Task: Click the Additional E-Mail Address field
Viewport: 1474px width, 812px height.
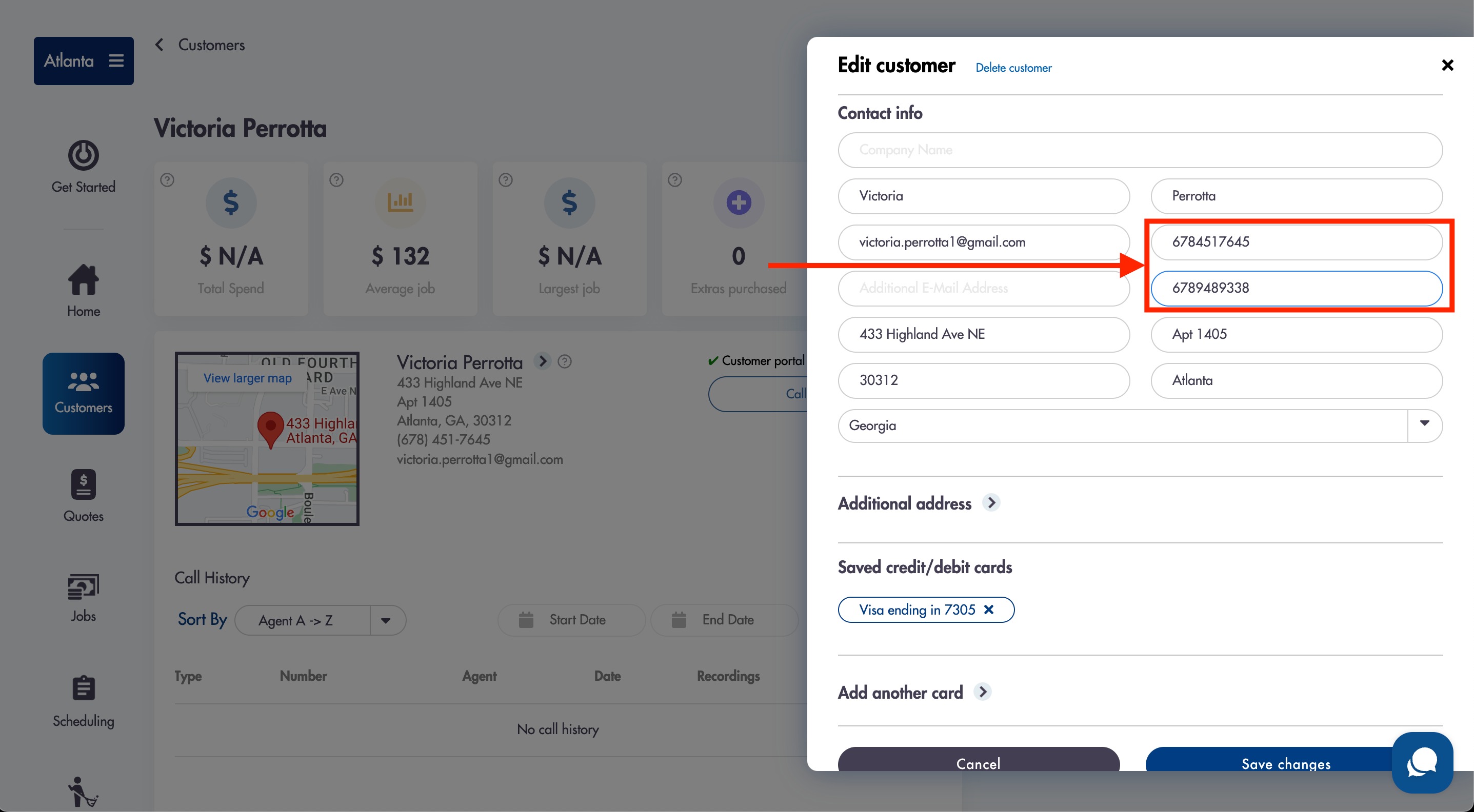Action: 984,288
